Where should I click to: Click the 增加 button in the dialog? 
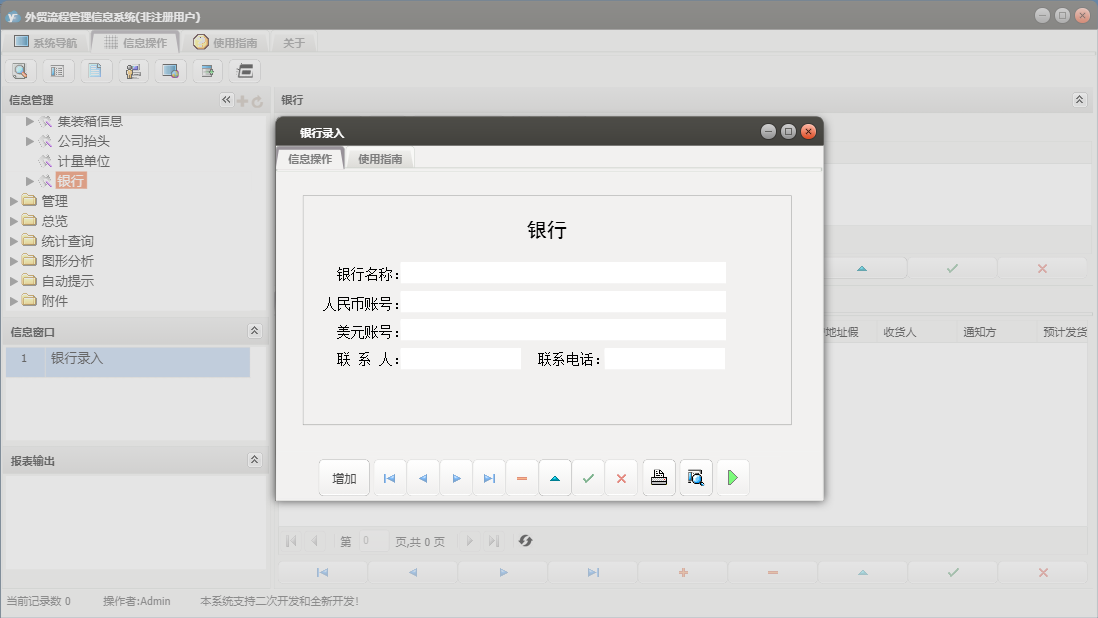pyautogui.click(x=344, y=477)
